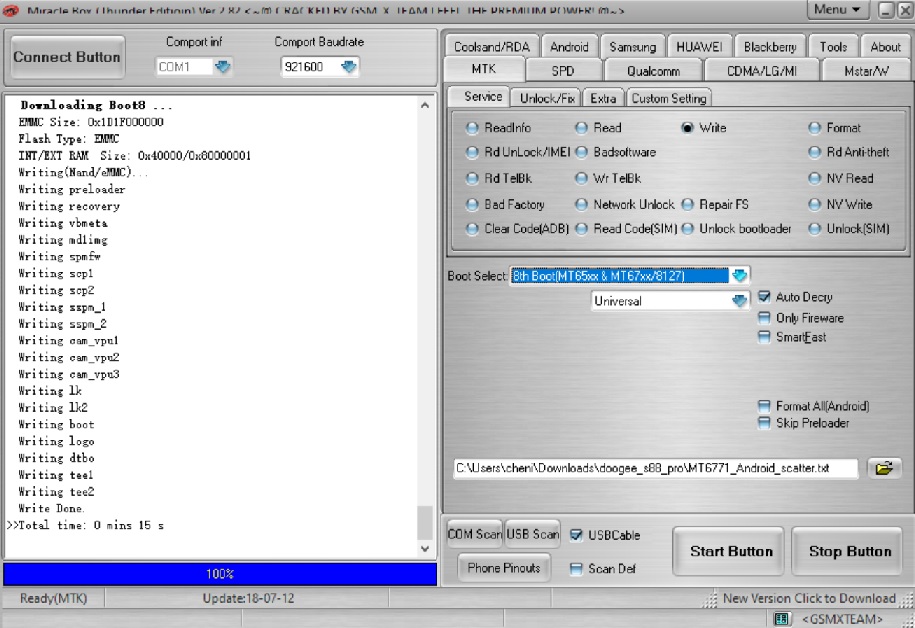Open the About tab

click(885, 47)
